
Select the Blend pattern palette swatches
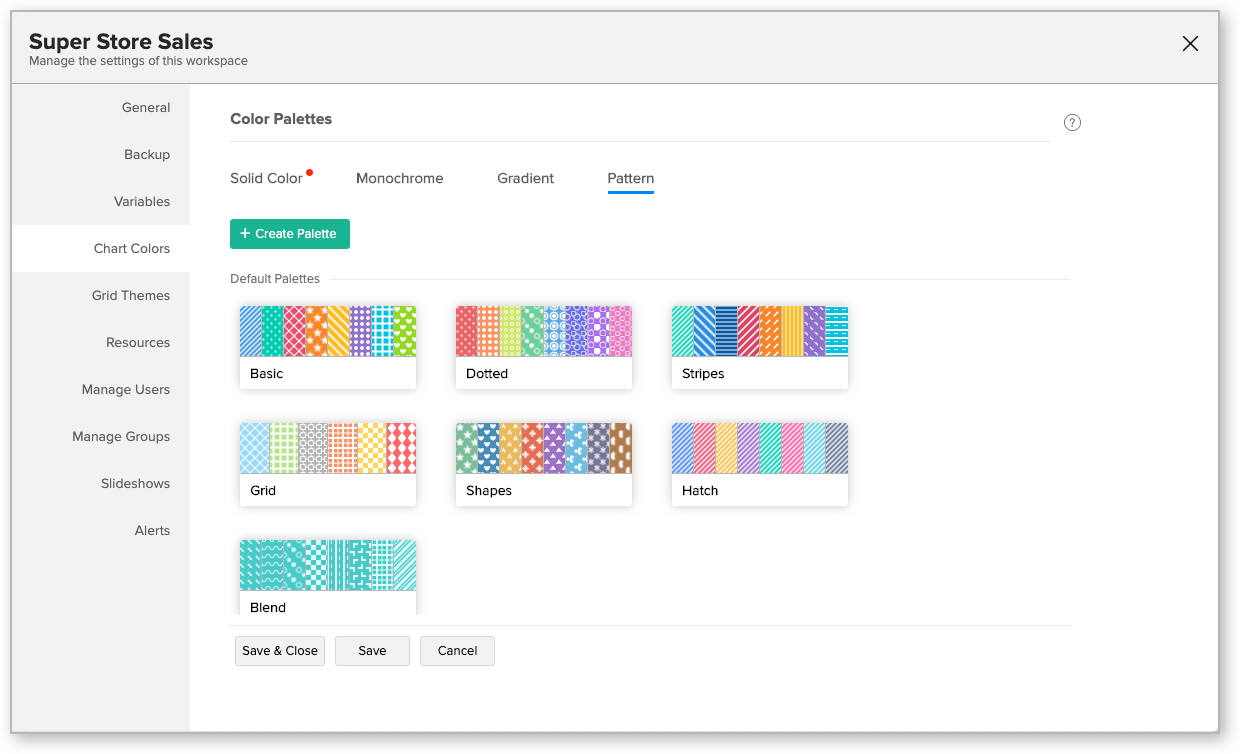click(328, 565)
